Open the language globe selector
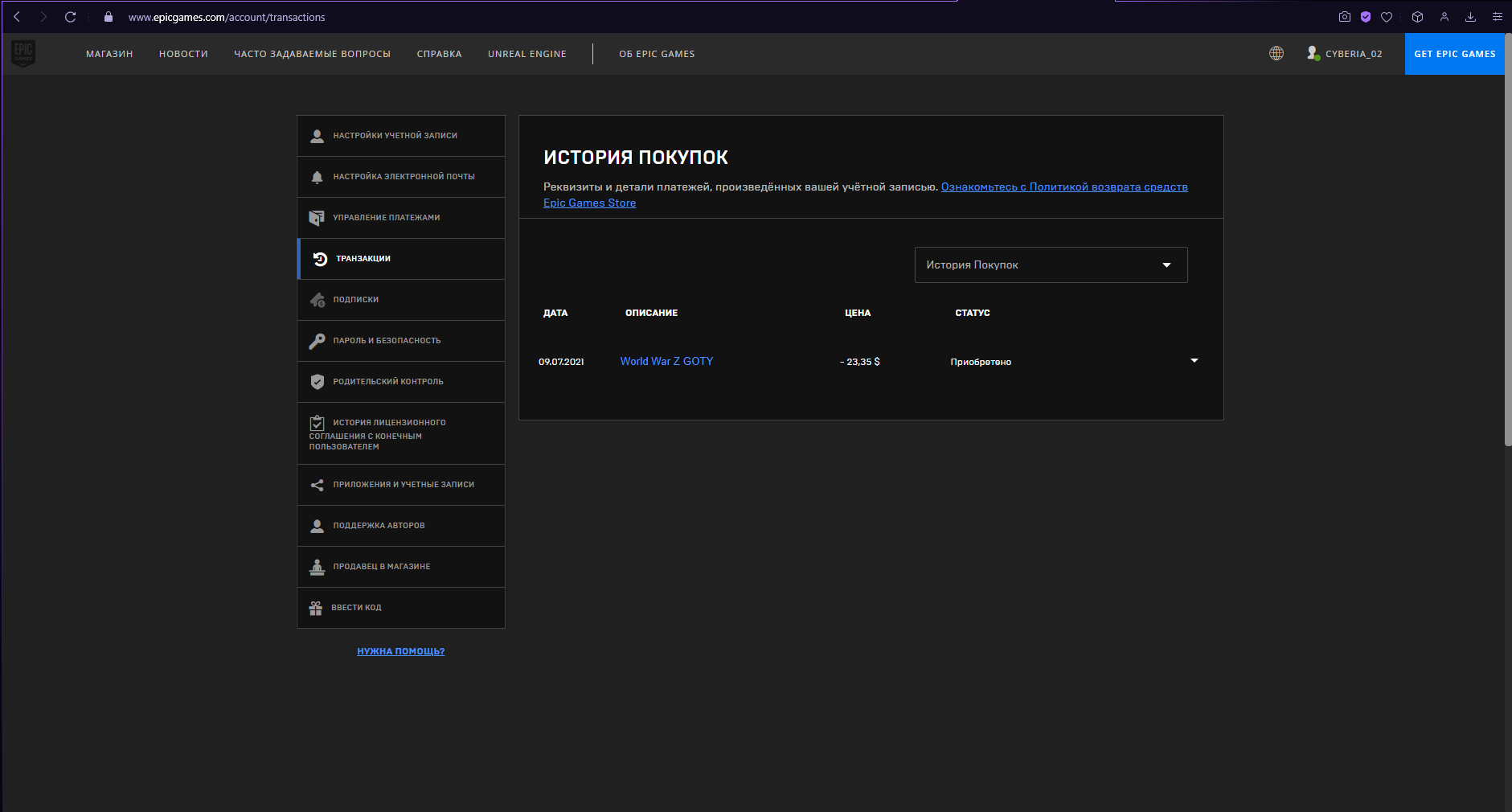Viewport: 1512px width, 812px height. pos(1276,54)
